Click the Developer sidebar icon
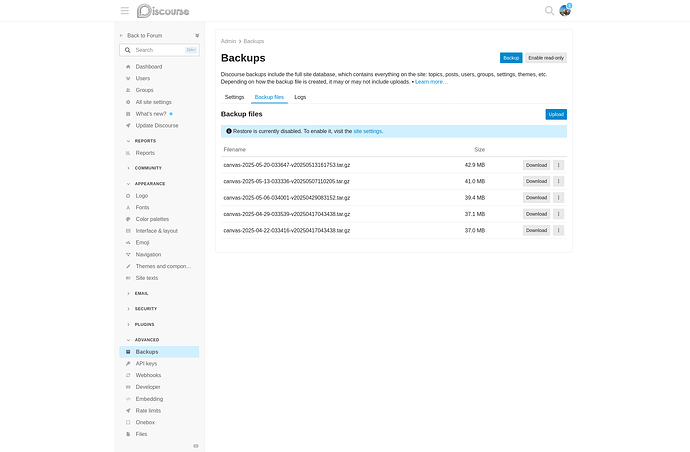 coord(128,387)
